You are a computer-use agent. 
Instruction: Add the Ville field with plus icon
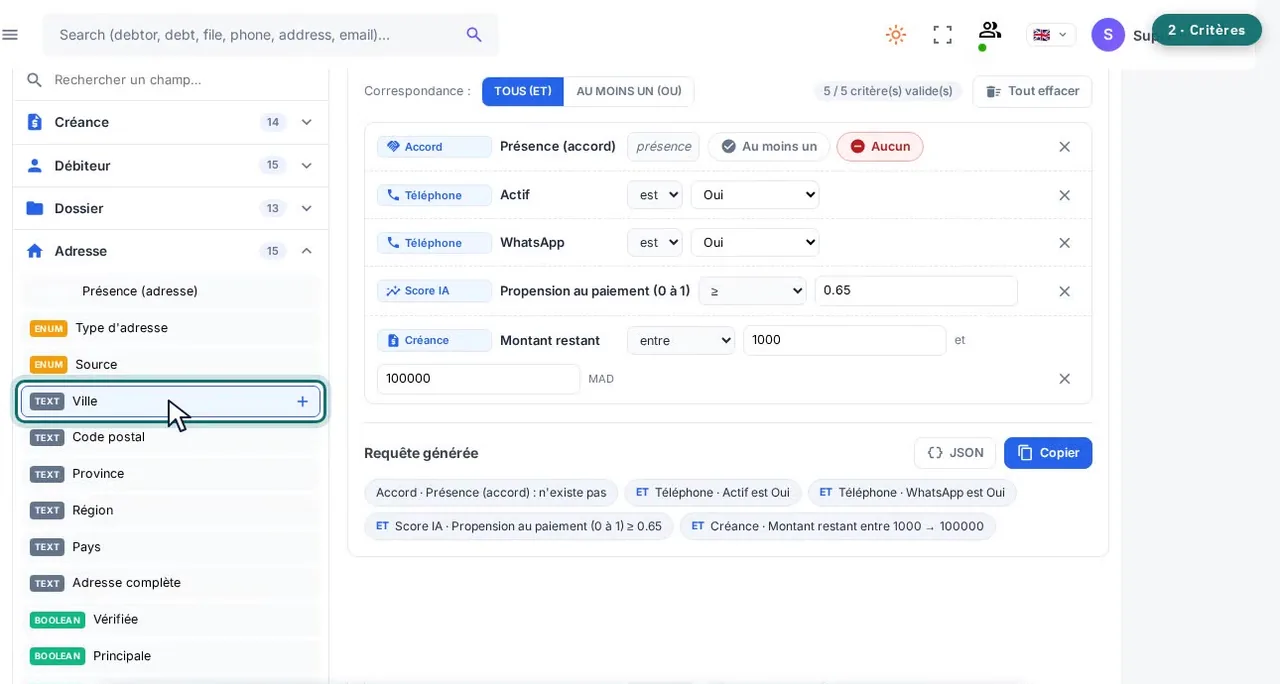pos(302,401)
